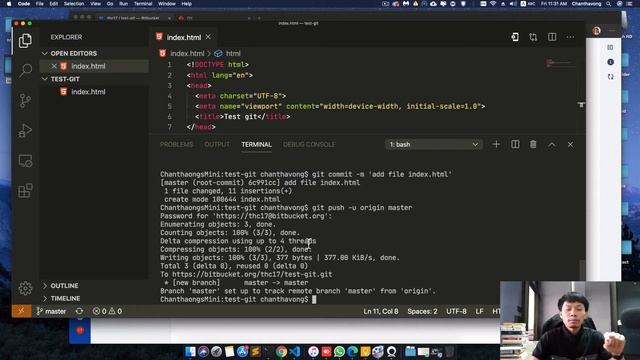Open the Remote Explorer view

[25, 161]
